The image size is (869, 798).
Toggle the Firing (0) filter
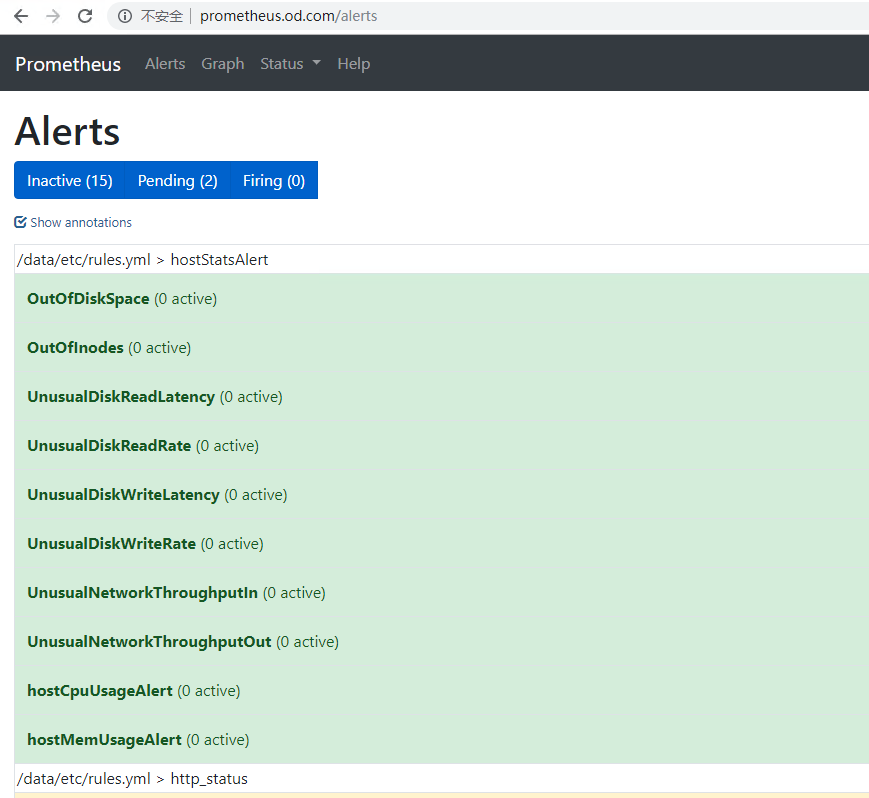[273, 181]
